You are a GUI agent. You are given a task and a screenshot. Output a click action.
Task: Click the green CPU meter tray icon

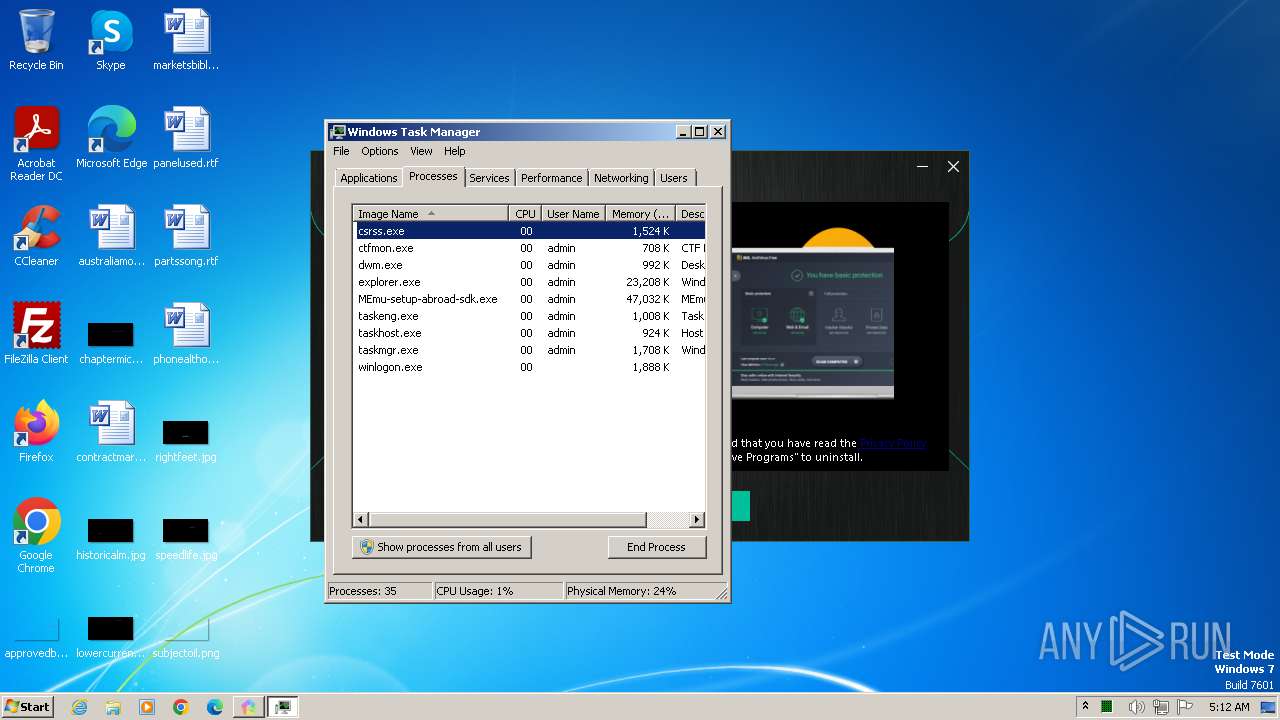pos(1107,707)
